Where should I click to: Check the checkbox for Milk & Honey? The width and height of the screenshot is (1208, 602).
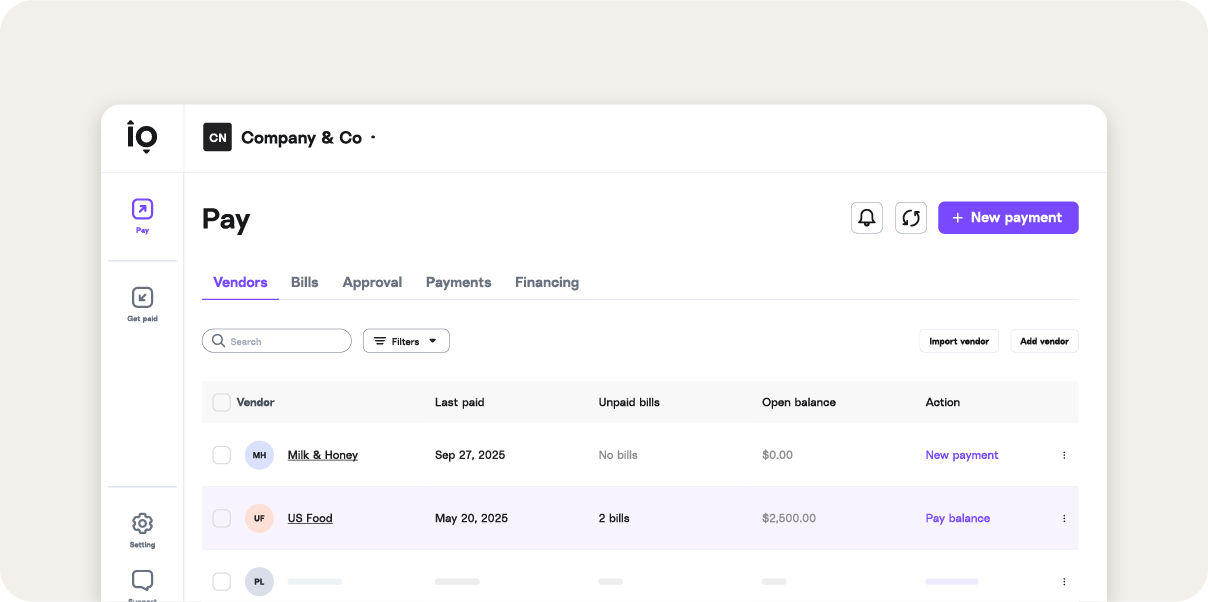[221, 455]
